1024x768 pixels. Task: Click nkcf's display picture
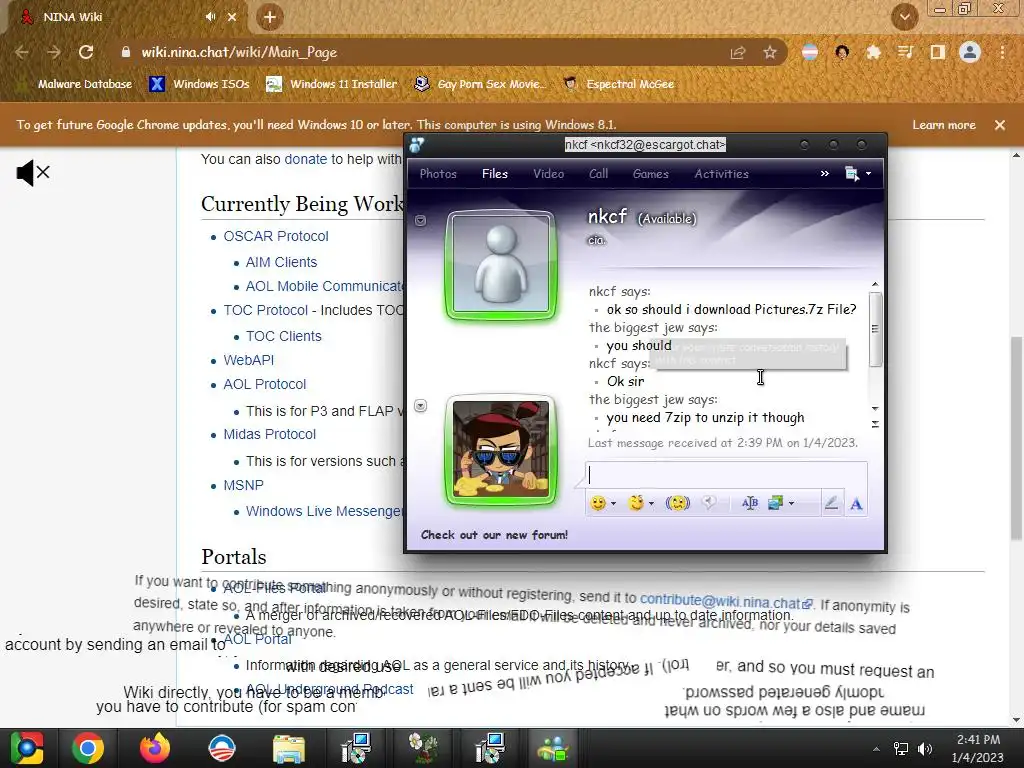[x=501, y=265]
